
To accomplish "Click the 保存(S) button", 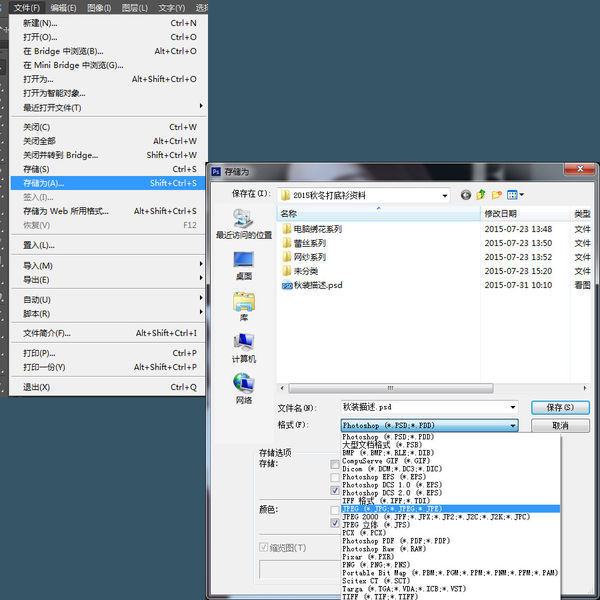I will point(560,407).
